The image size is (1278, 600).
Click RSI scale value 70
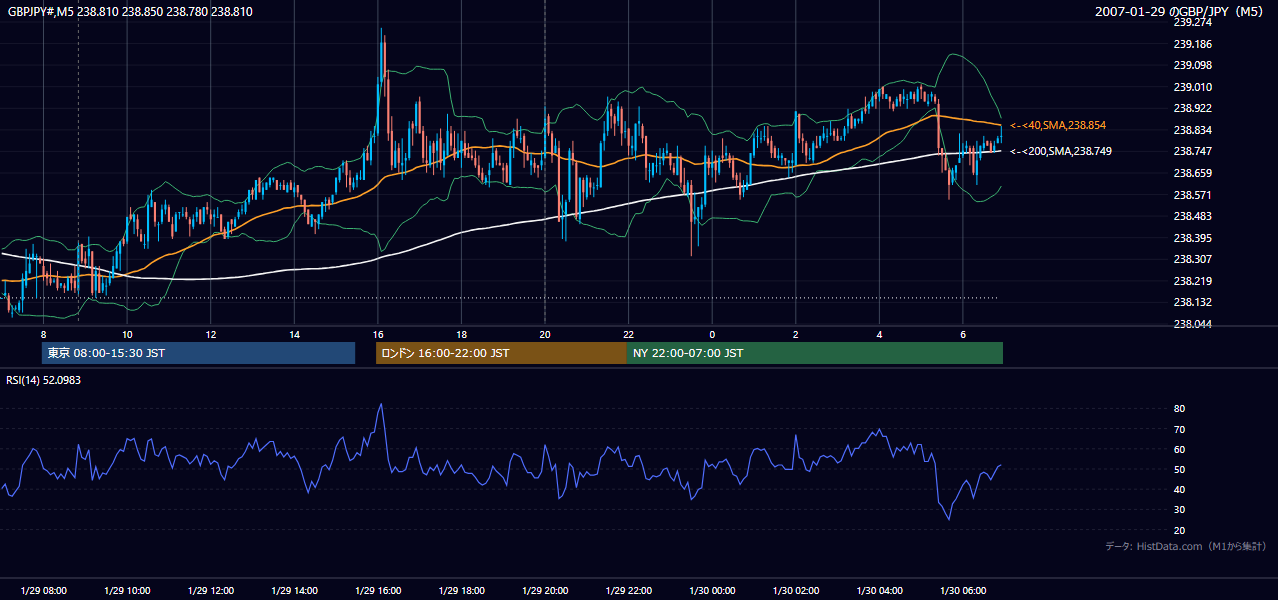tap(1179, 429)
